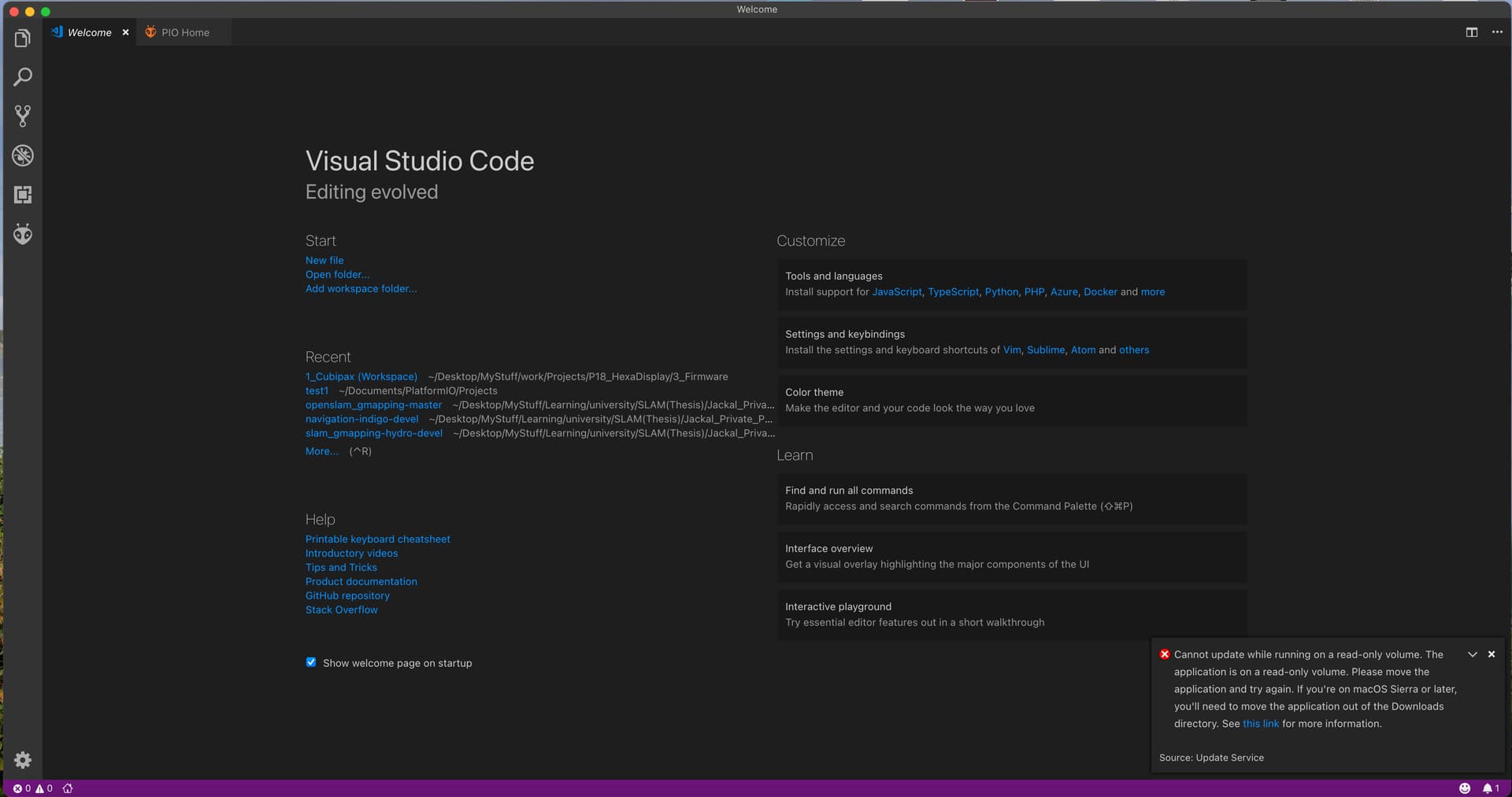The height and width of the screenshot is (797, 1512).
Task: Open recent navigation-indigo-devel folder
Action: [x=361, y=419]
